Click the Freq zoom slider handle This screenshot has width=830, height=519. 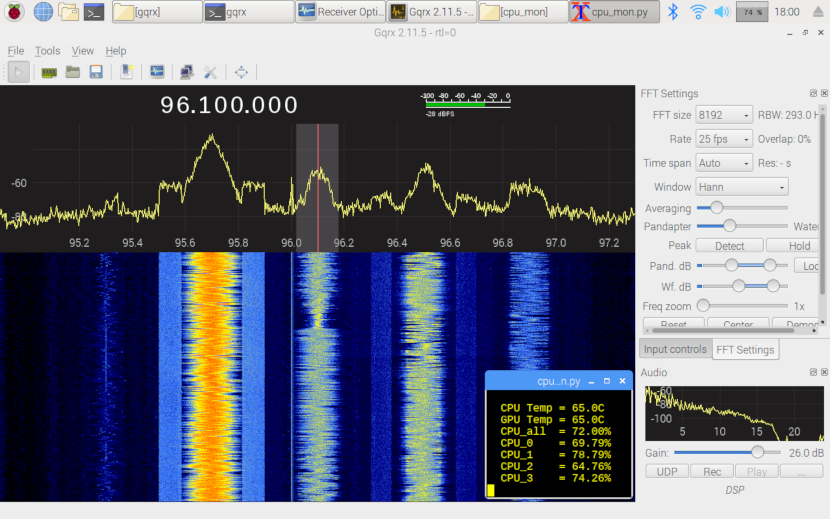click(703, 306)
